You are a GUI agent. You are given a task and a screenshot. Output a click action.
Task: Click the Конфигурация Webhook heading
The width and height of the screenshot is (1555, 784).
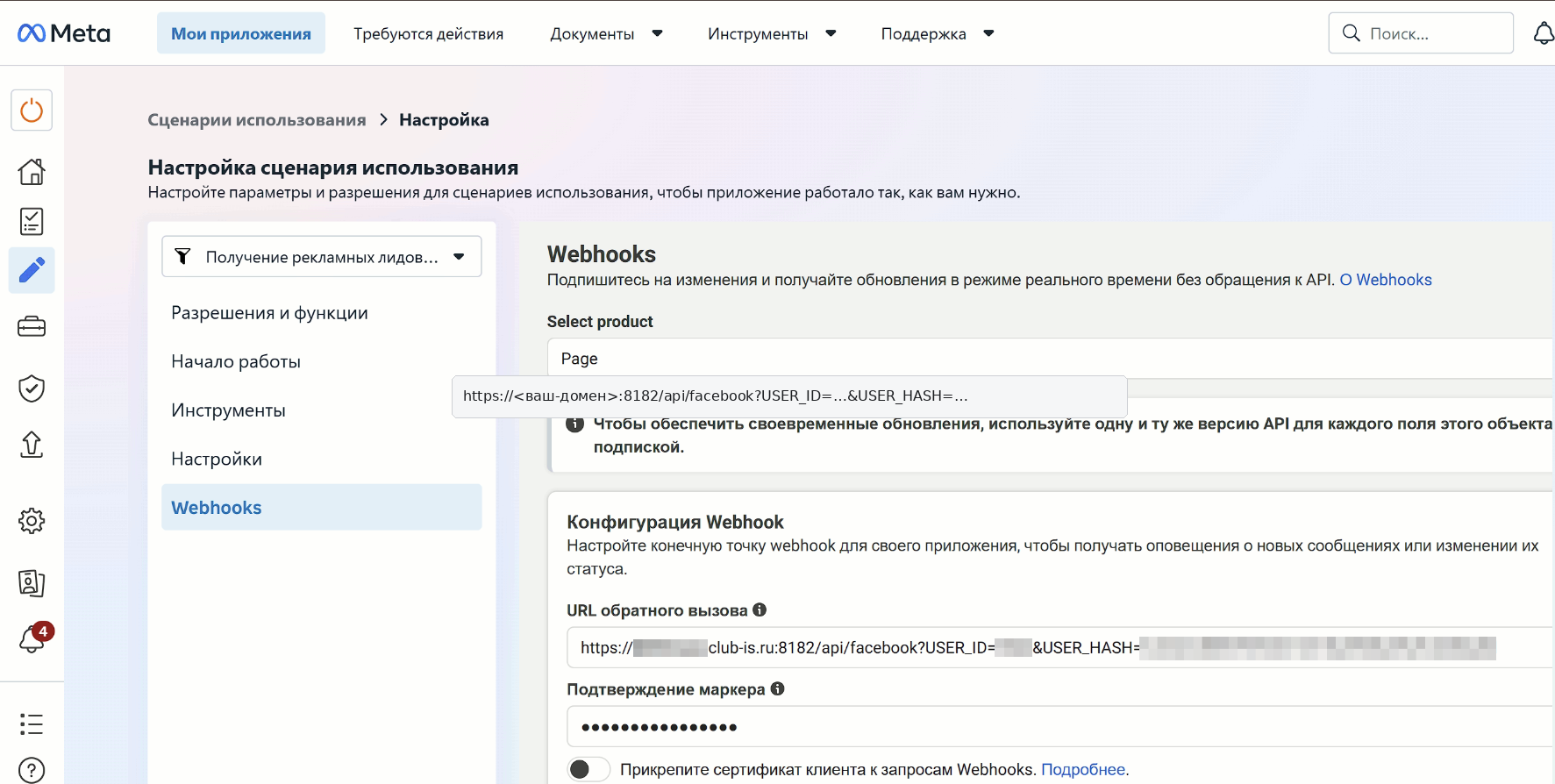675,522
